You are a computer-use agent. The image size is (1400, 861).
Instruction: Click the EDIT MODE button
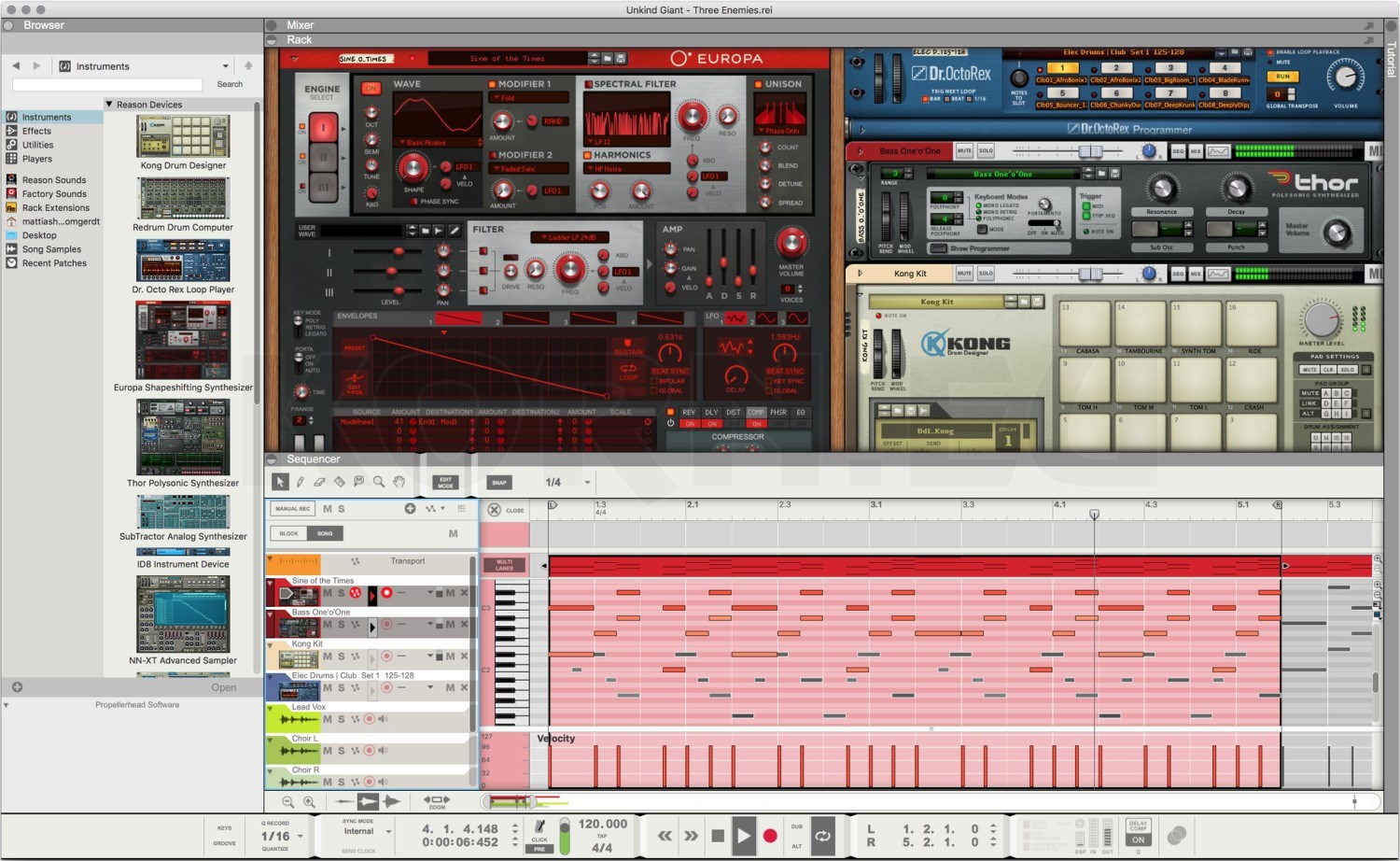pos(445,481)
